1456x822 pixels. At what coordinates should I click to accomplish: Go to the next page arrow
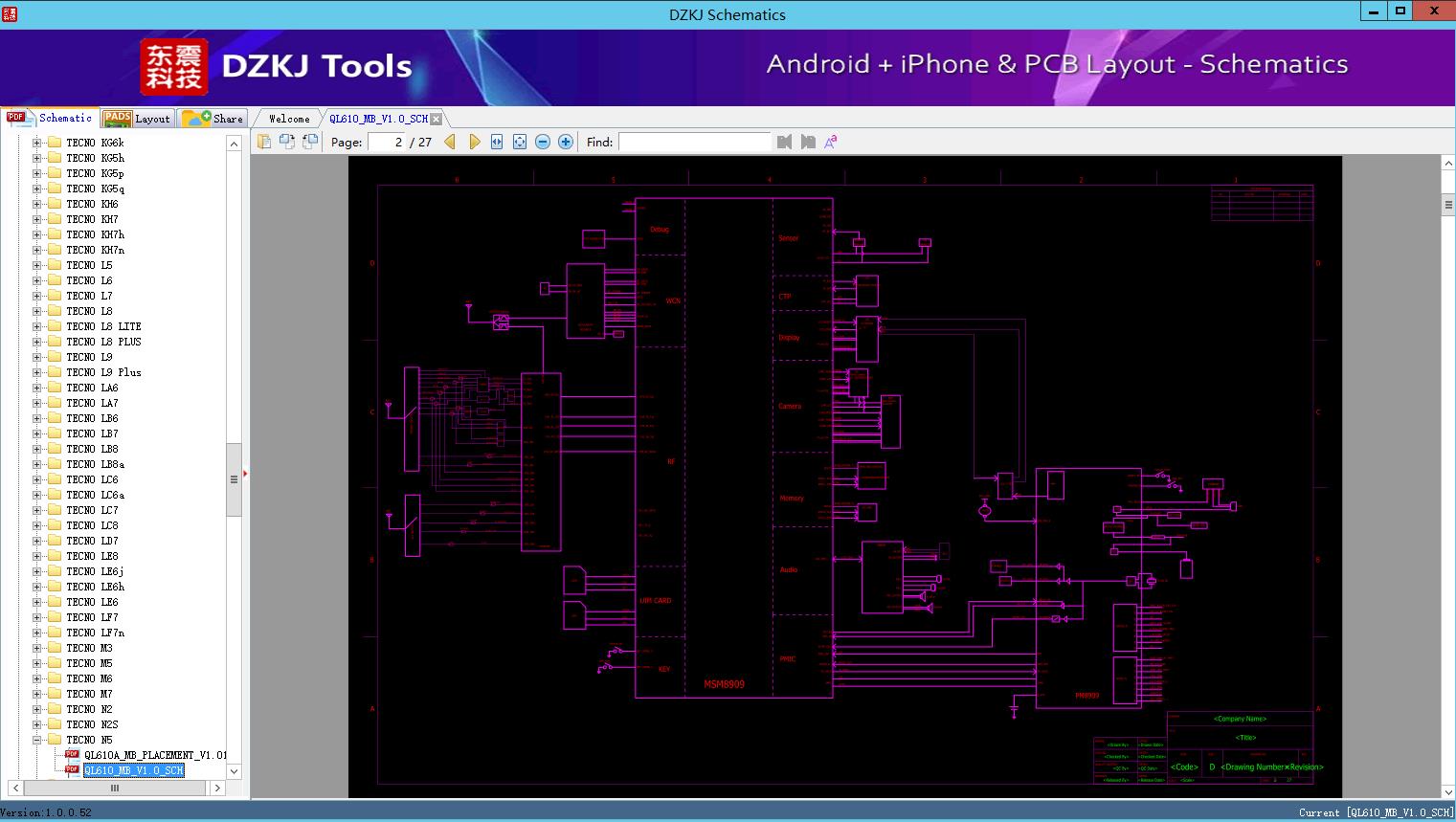474,142
